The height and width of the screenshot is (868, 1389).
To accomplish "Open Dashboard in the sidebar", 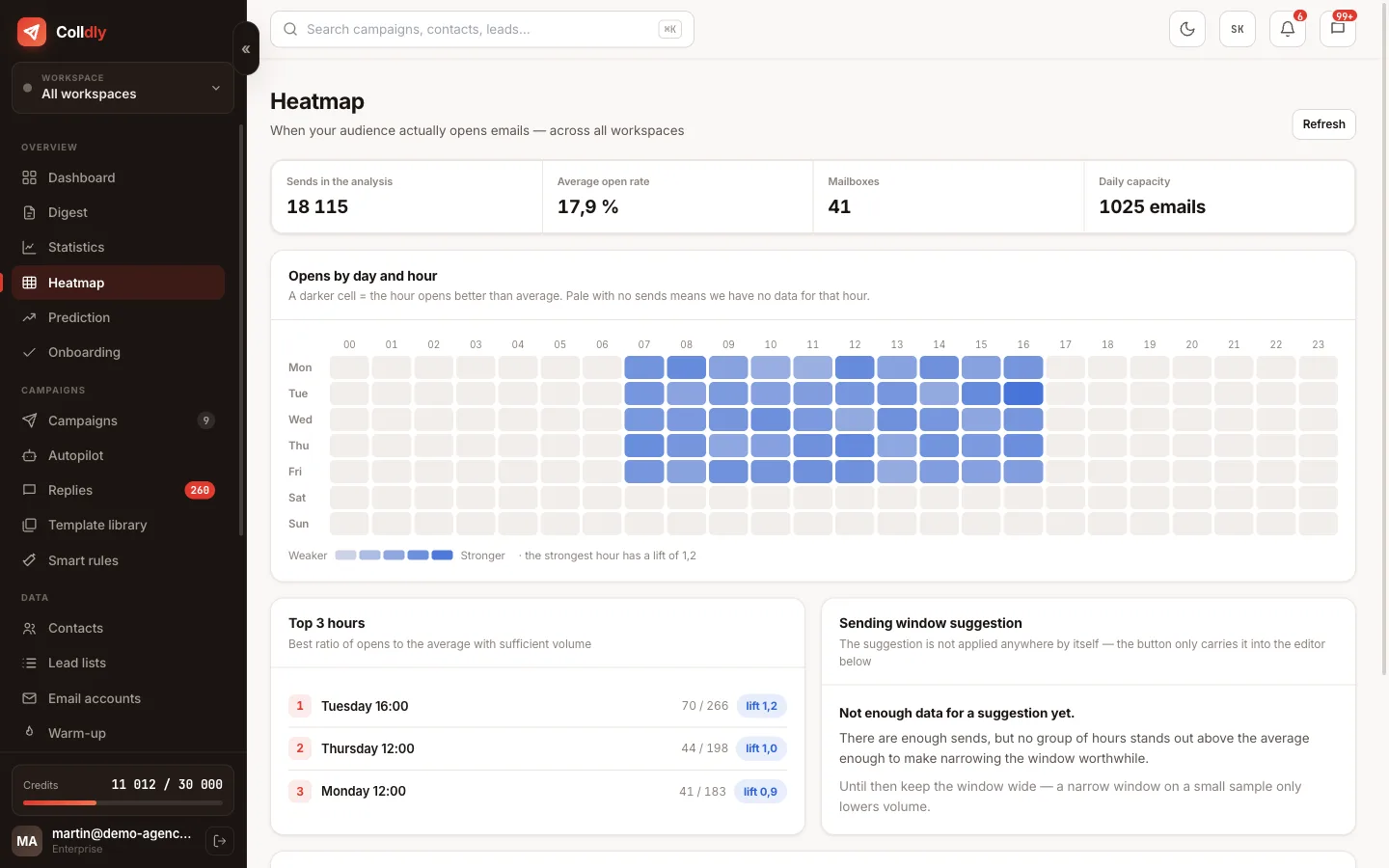I will coord(118,177).
